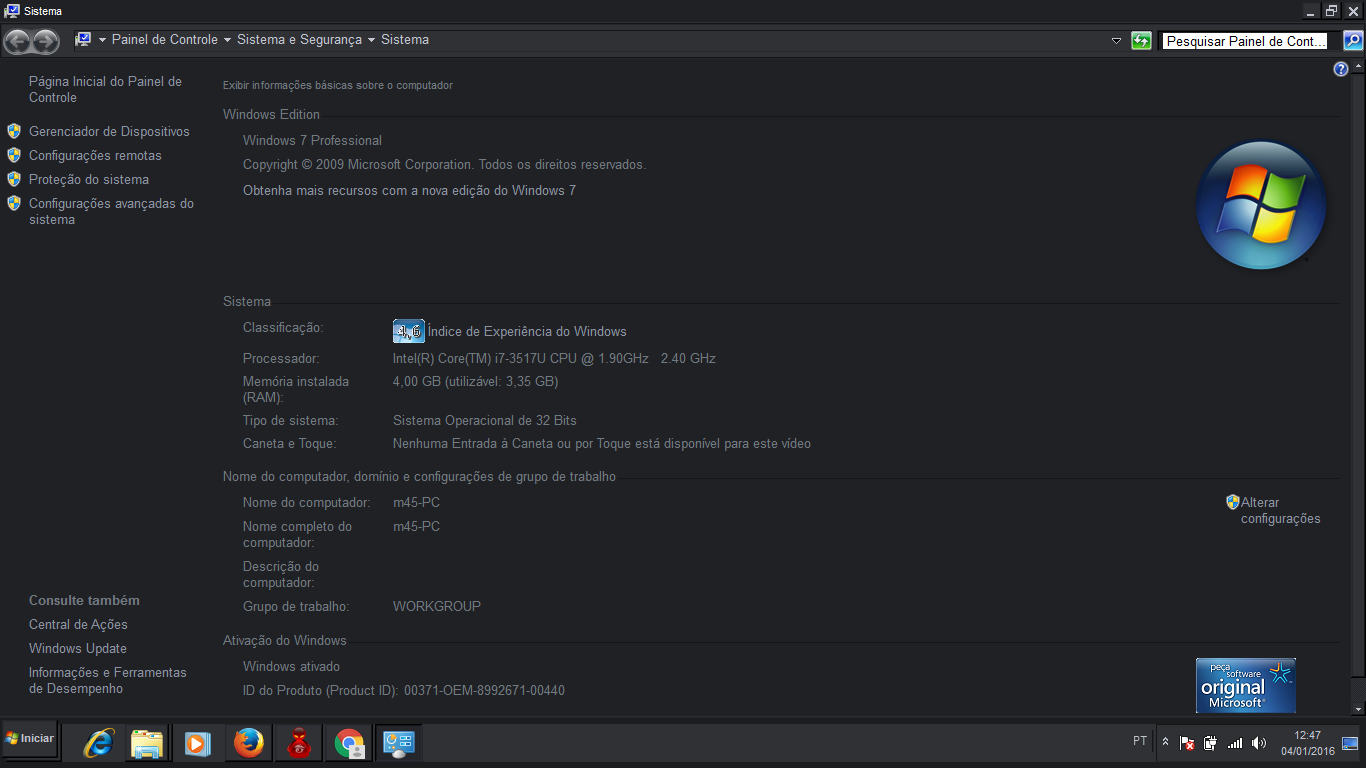Click the power plug battery tray icon
Viewport: 1366px width, 768px height.
pyautogui.click(x=1211, y=743)
